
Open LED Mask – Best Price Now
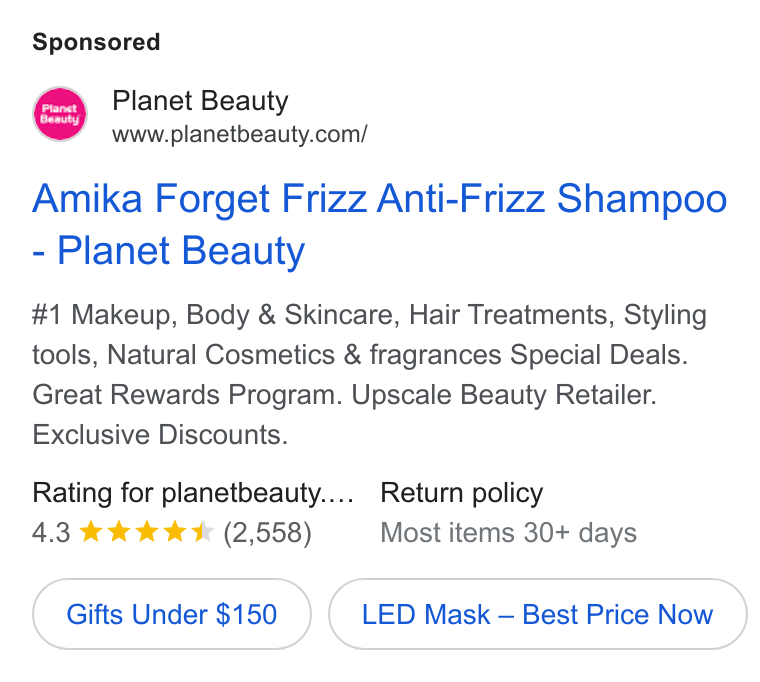point(538,614)
